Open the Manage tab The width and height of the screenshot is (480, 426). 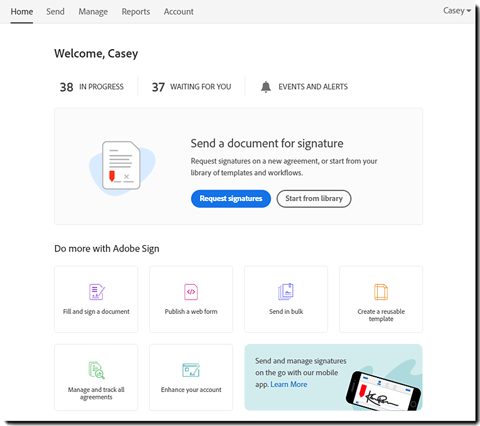(x=93, y=12)
